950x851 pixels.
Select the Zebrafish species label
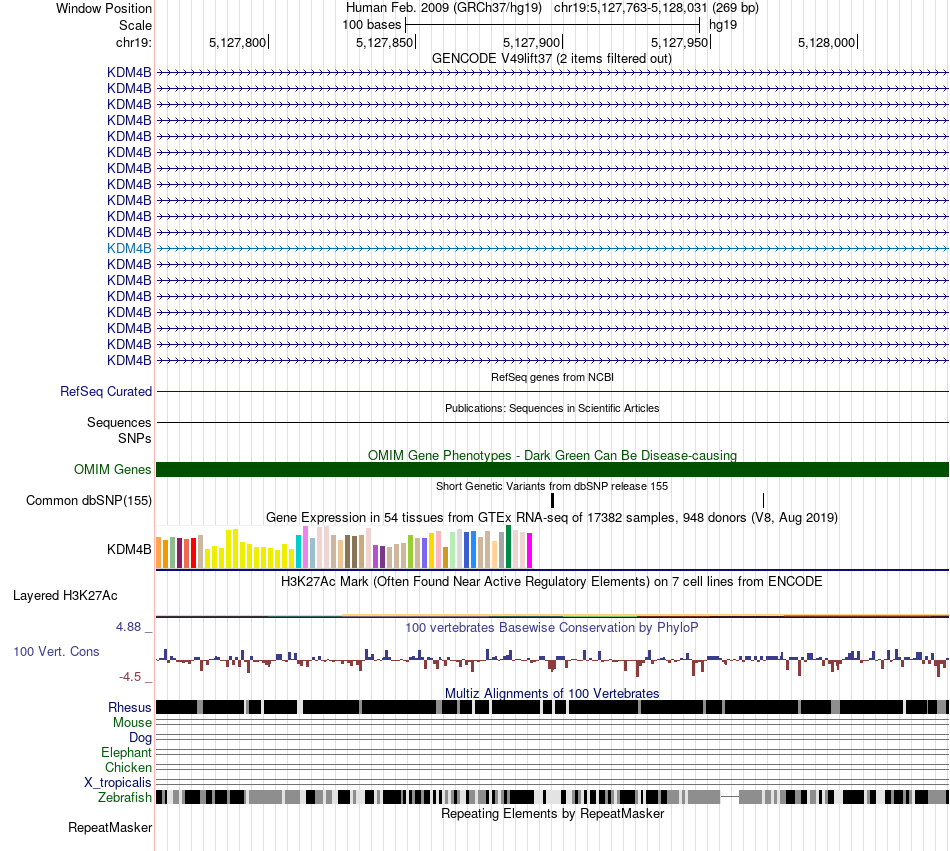pyautogui.click(x=125, y=798)
